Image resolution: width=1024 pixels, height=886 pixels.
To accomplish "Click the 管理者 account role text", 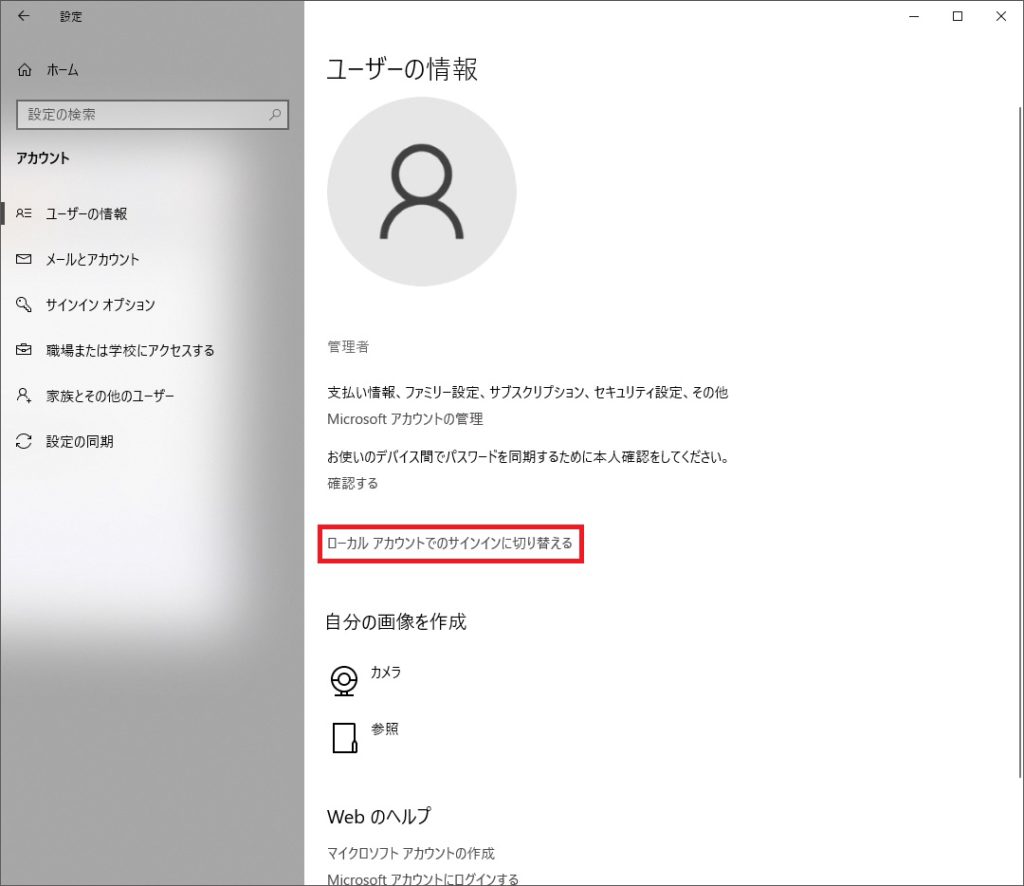I will coord(348,347).
